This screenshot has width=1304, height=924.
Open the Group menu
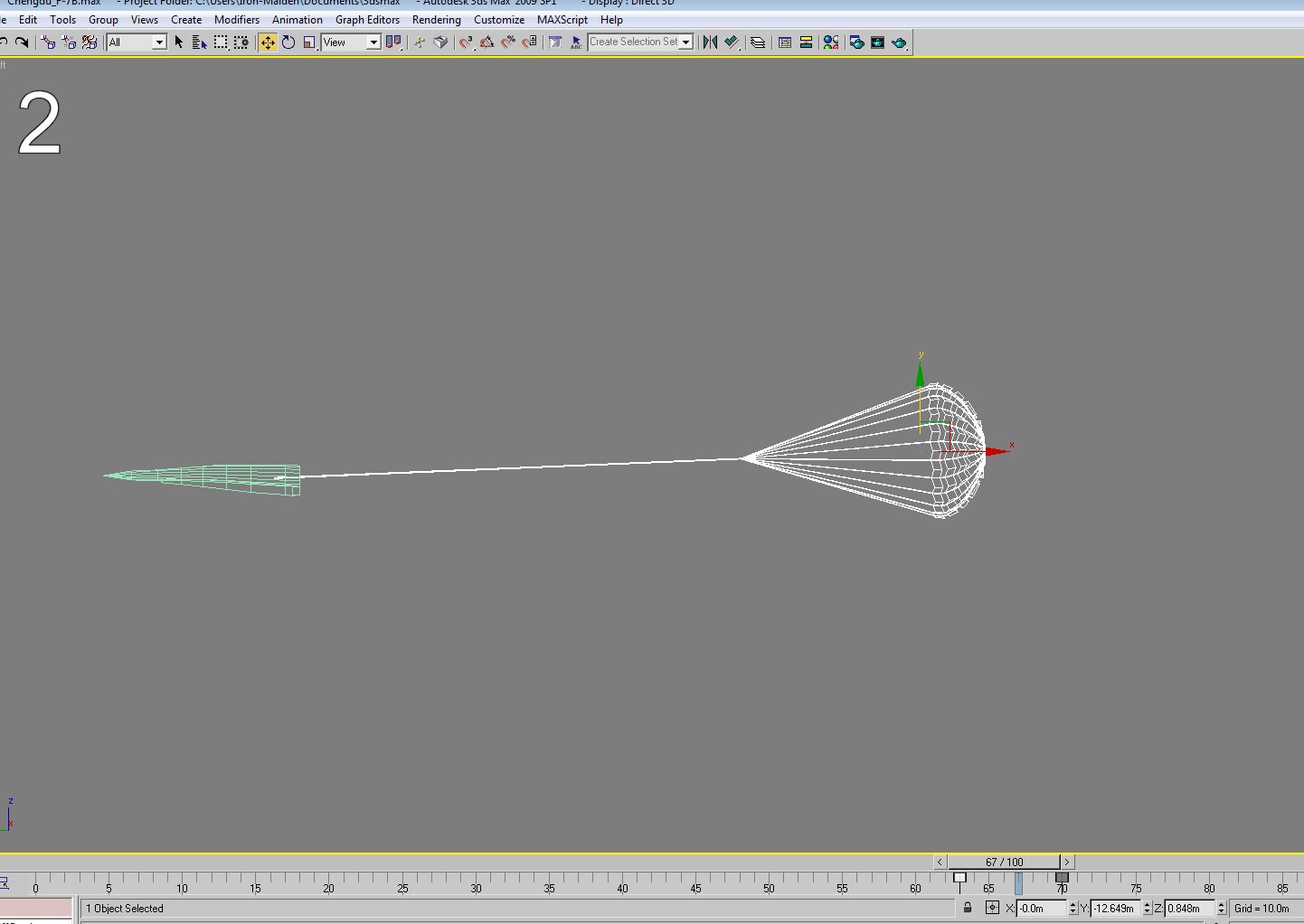point(103,20)
